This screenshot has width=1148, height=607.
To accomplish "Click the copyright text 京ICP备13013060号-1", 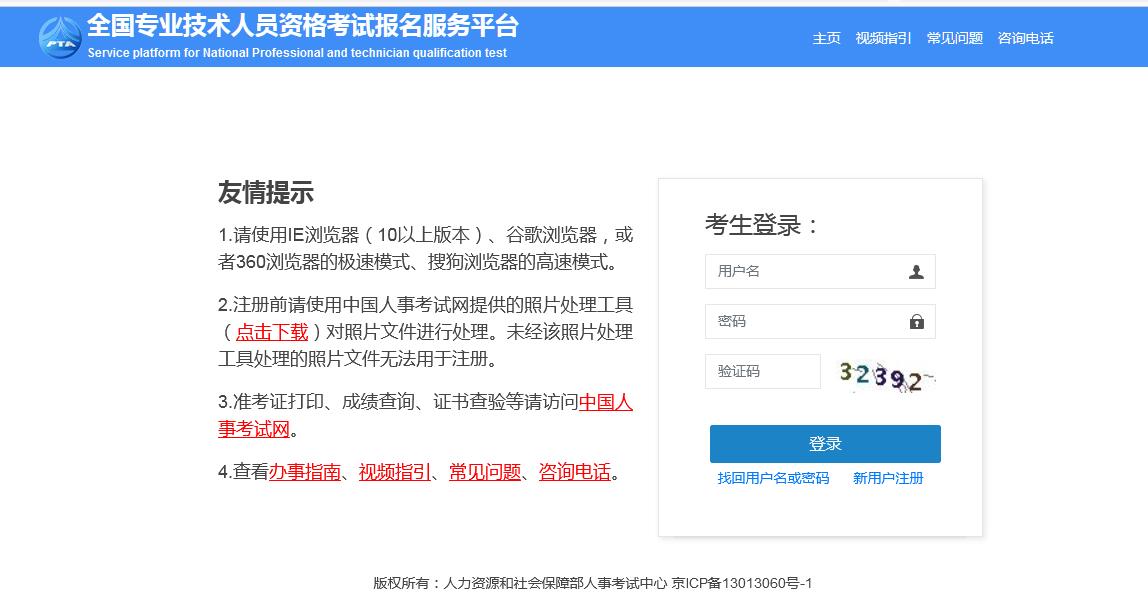I will tap(742, 584).
